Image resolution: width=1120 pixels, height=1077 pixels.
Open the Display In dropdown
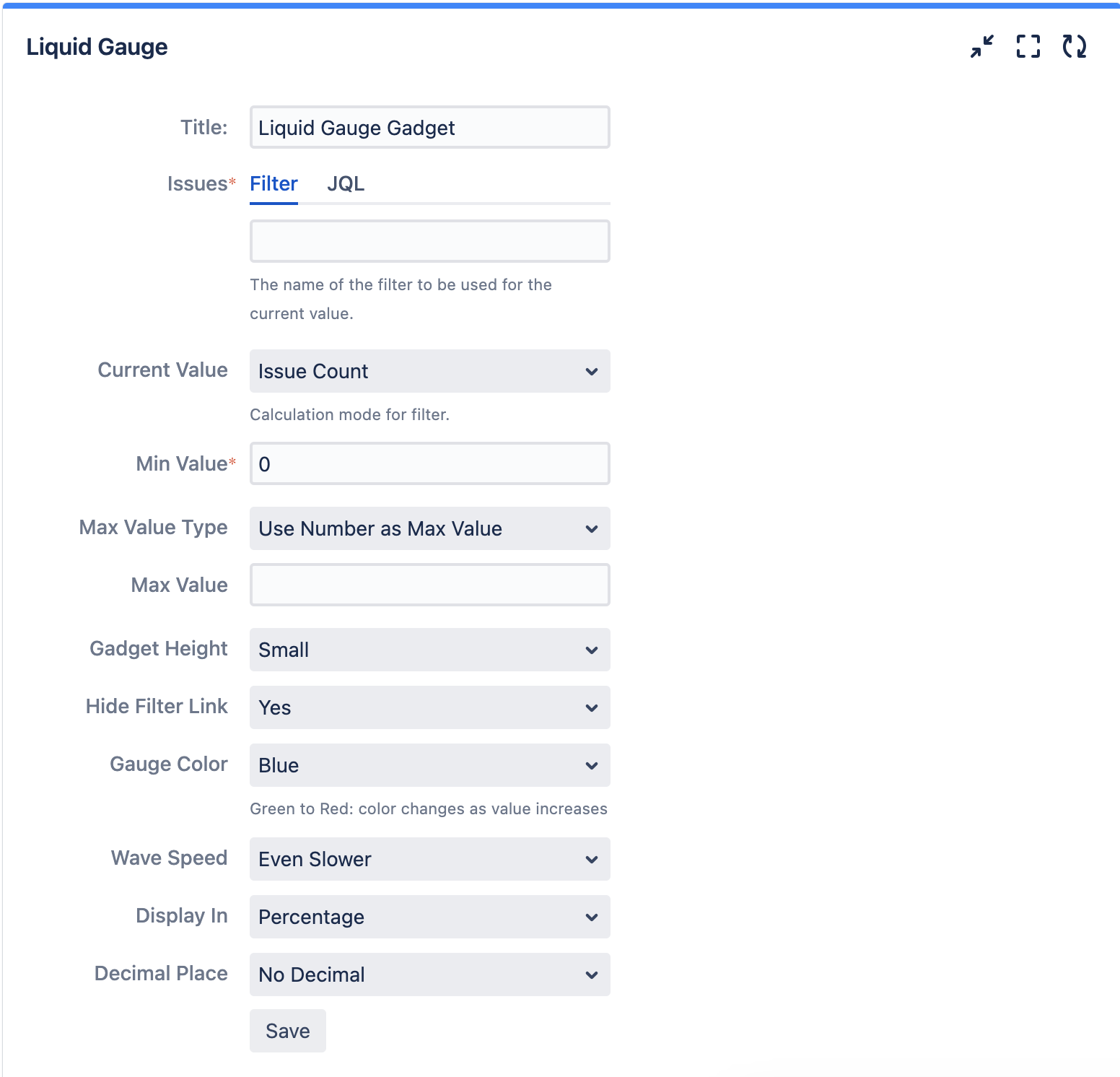click(x=429, y=917)
